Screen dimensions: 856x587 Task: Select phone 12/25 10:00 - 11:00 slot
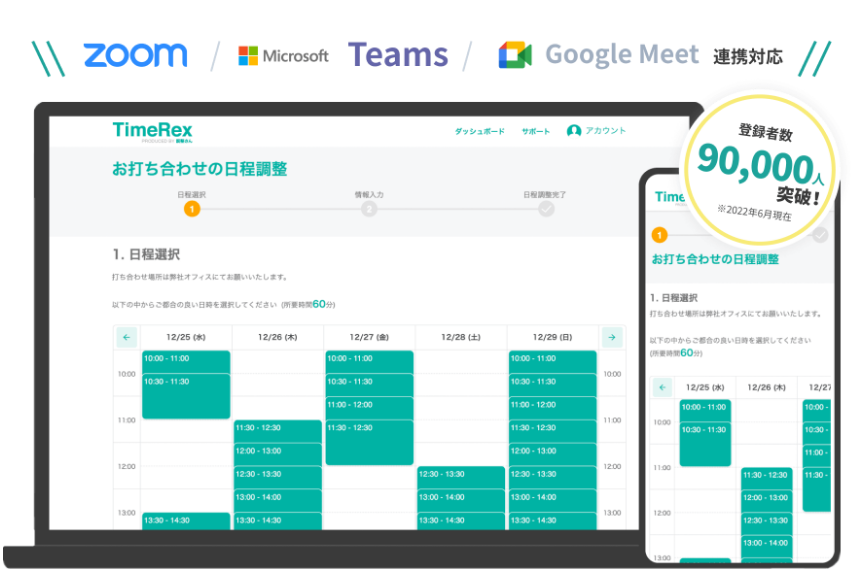[x=705, y=410]
